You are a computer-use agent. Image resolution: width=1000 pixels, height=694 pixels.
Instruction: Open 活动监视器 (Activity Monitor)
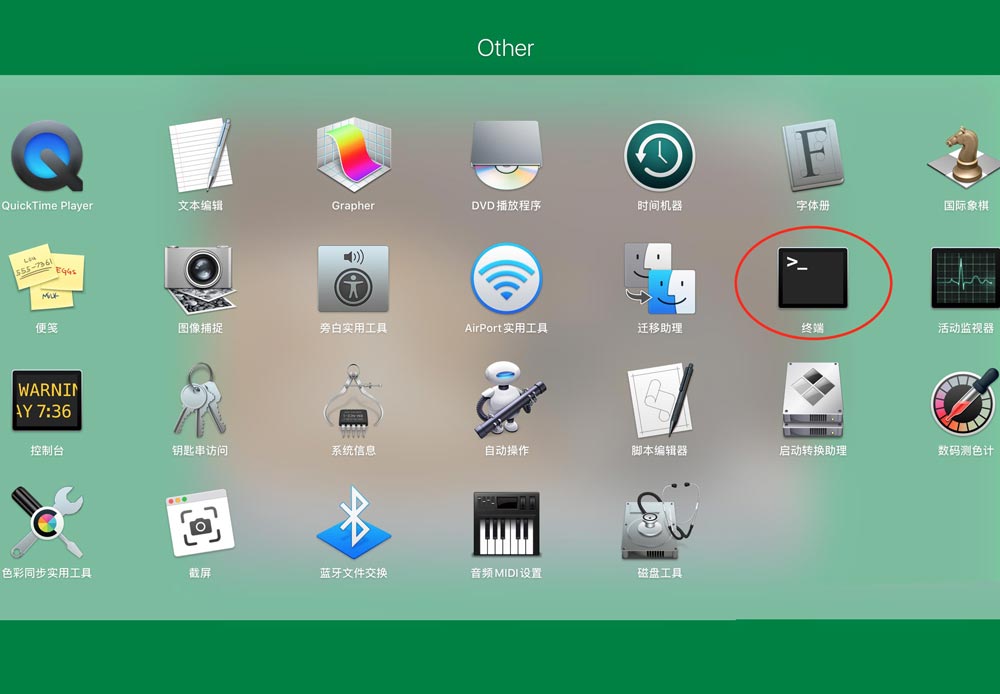coord(966,277)
